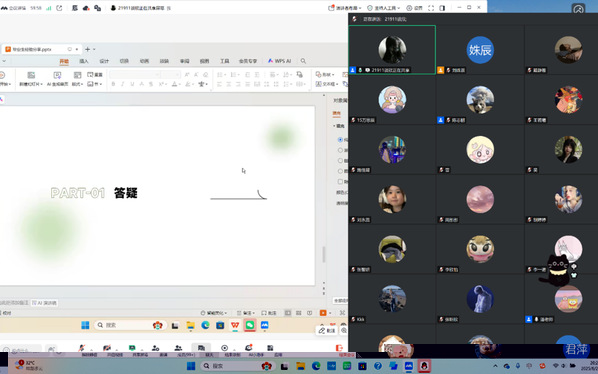This screenshot has width=598, height=374.
Task: Switch to the 插入 ribbon tab
Action: [x=84, y=61]
